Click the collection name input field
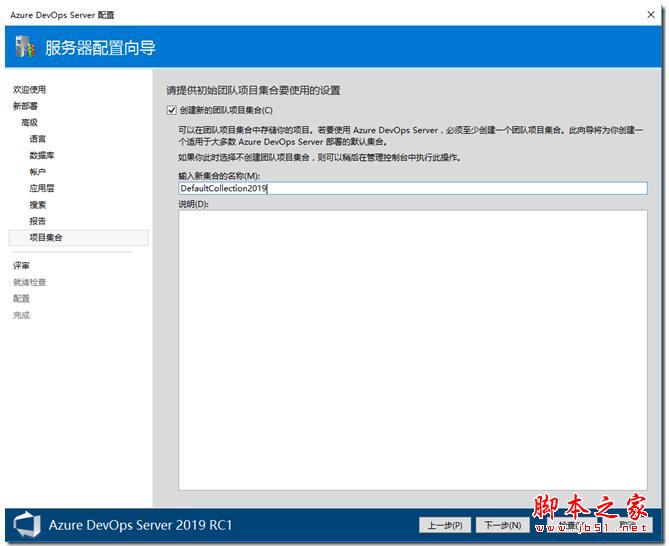The height and width of the screenshot is (546, 669). [x=413, y=189]
